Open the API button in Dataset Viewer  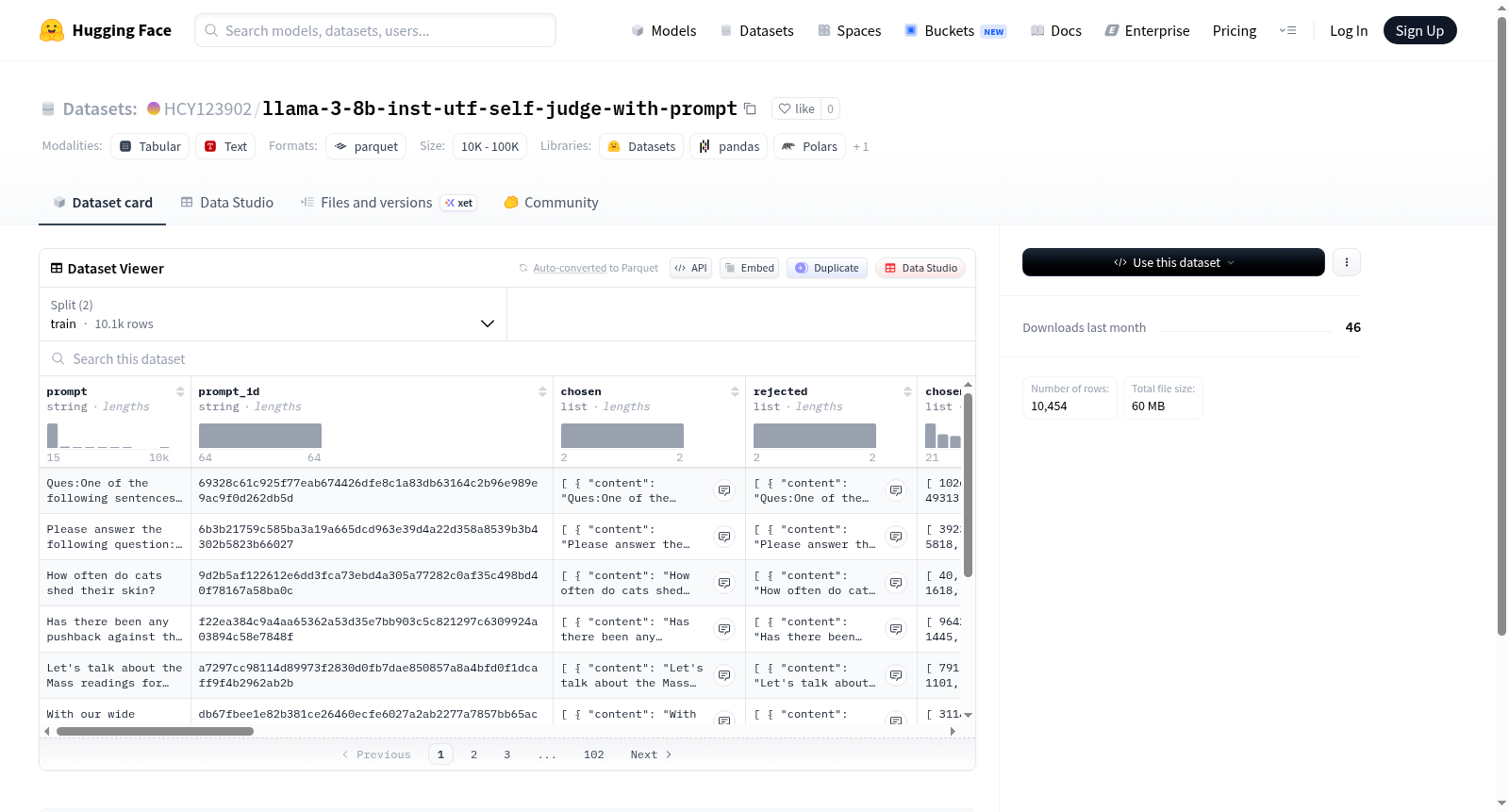pyautogui.click(x=690, y=268)
